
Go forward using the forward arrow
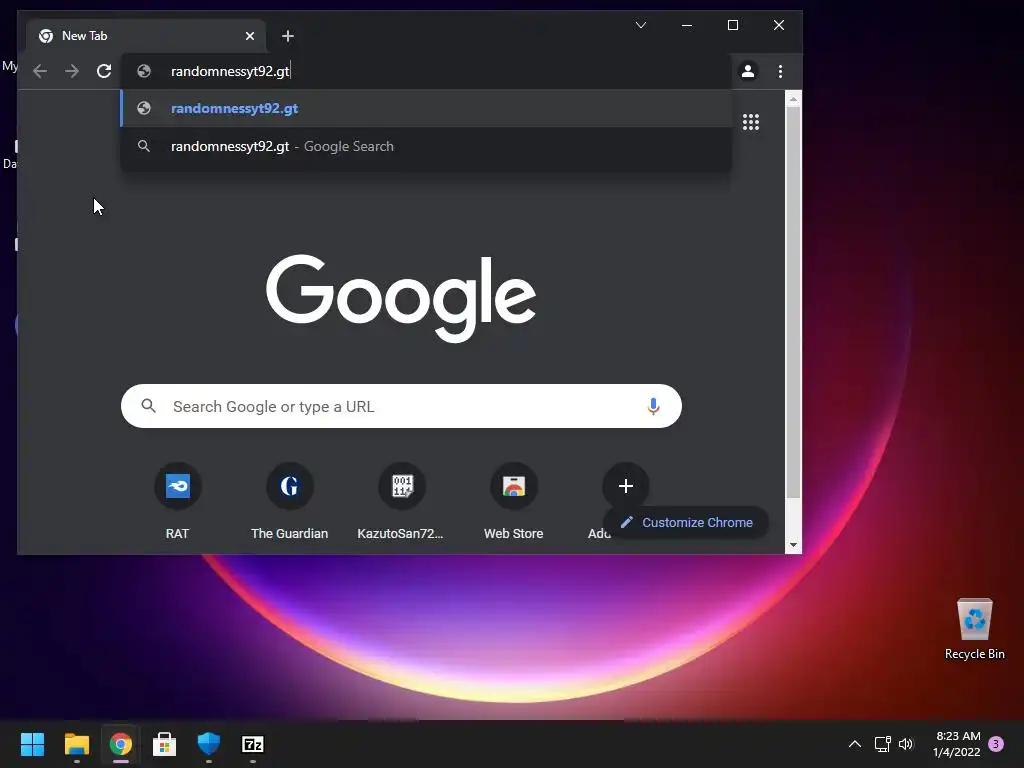(72, 71)
